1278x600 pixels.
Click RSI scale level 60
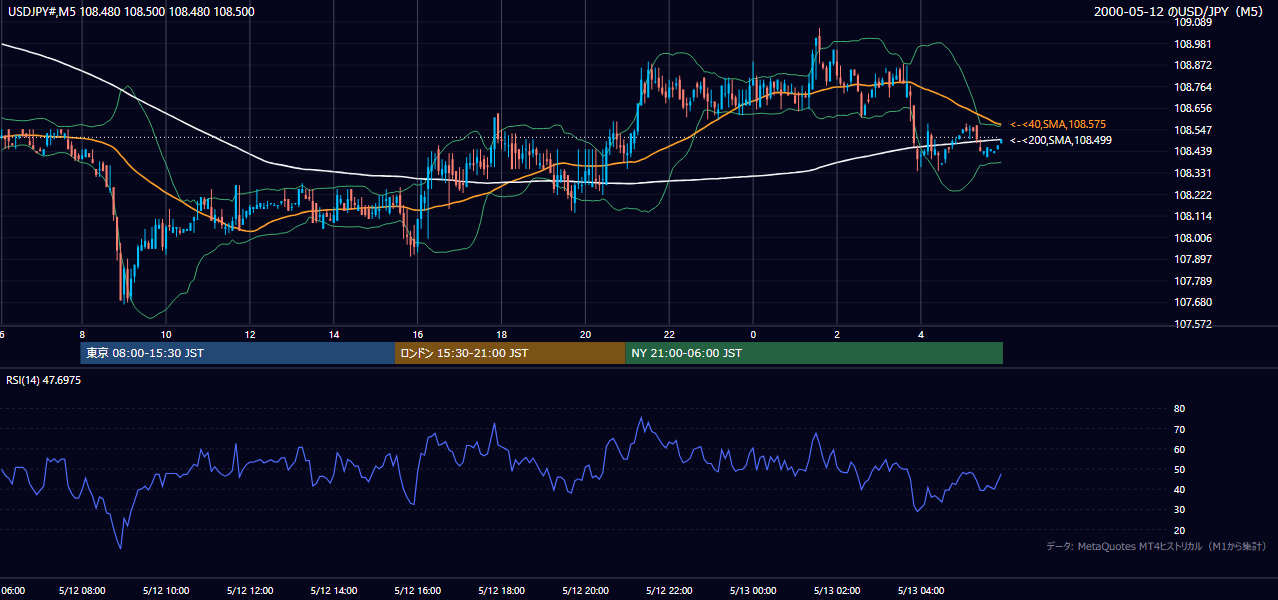point(1179,449)
